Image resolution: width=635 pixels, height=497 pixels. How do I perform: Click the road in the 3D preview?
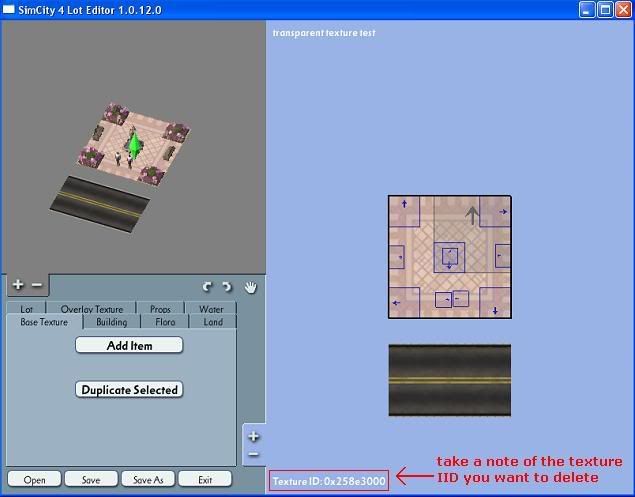click(100, 204)
